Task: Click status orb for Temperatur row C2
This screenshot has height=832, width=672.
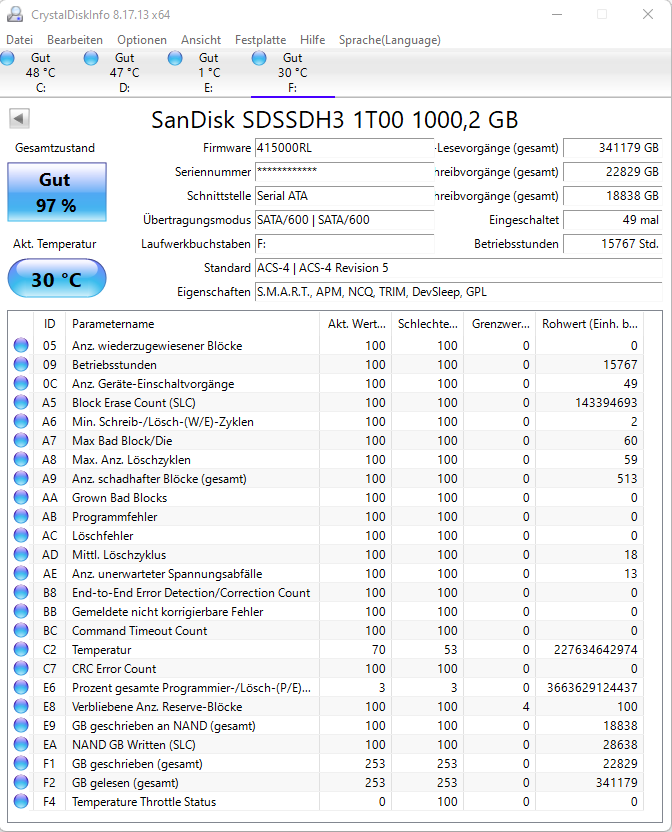Action: (21, 649)
